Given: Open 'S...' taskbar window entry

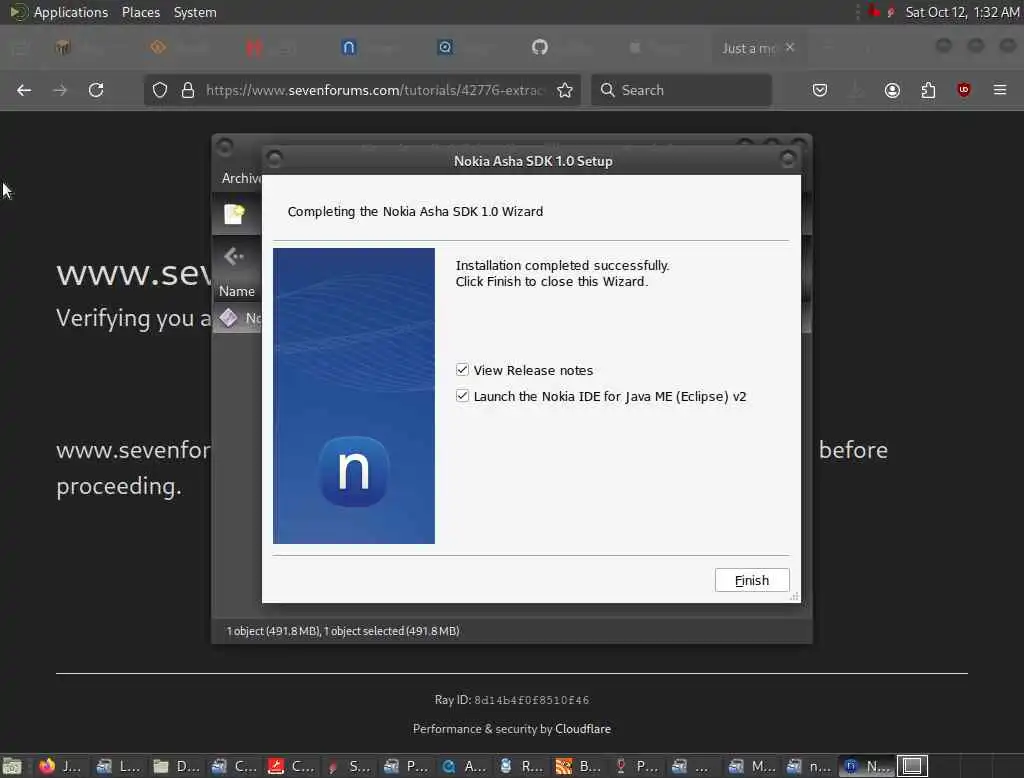Looking at the screenshot, I should 349,766.
